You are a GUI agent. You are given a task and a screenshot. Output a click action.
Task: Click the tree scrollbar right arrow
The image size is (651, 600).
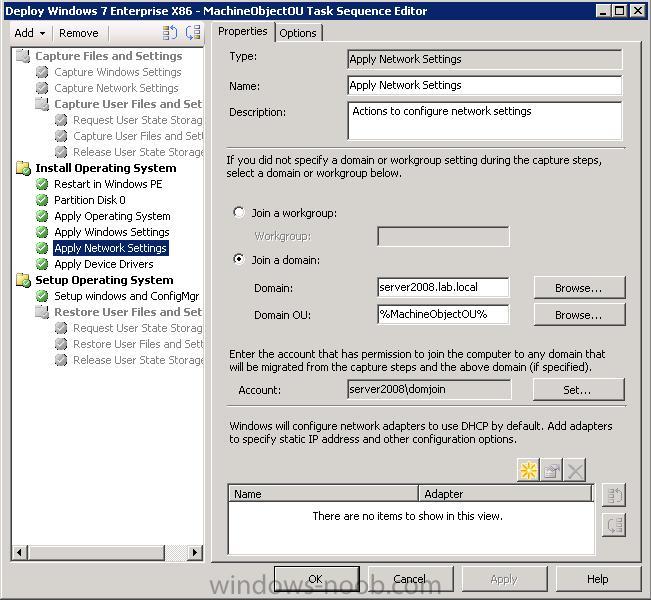tap(194, 553)
